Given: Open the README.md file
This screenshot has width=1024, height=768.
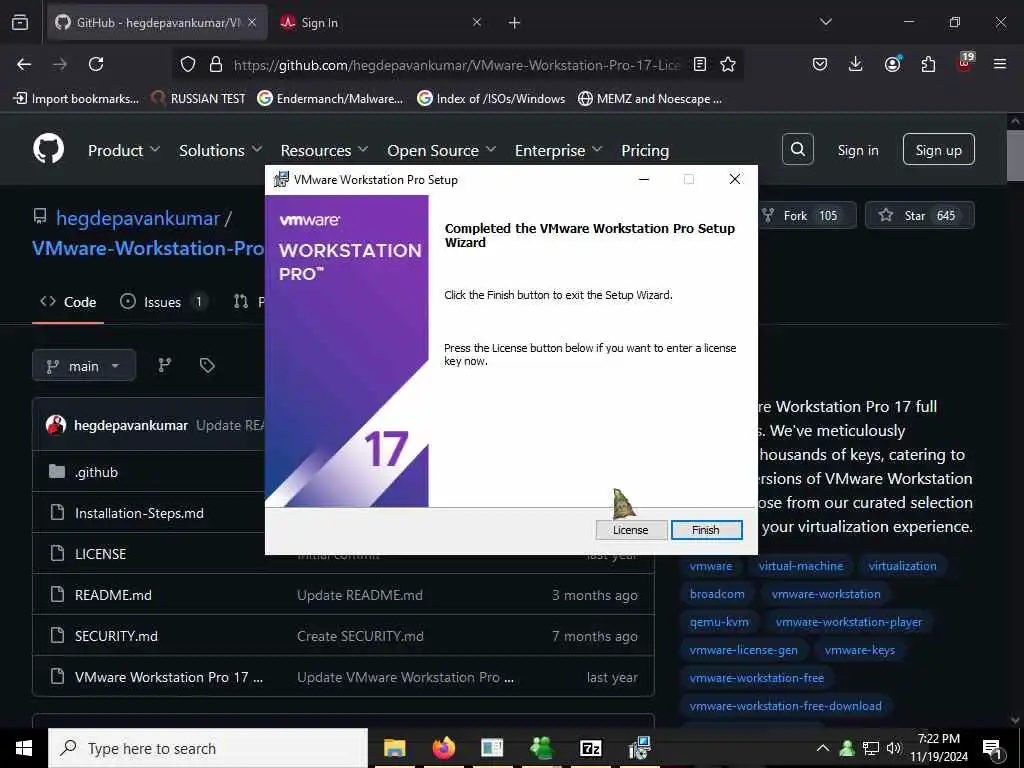Looking at the screenshot, I should 113,595.
